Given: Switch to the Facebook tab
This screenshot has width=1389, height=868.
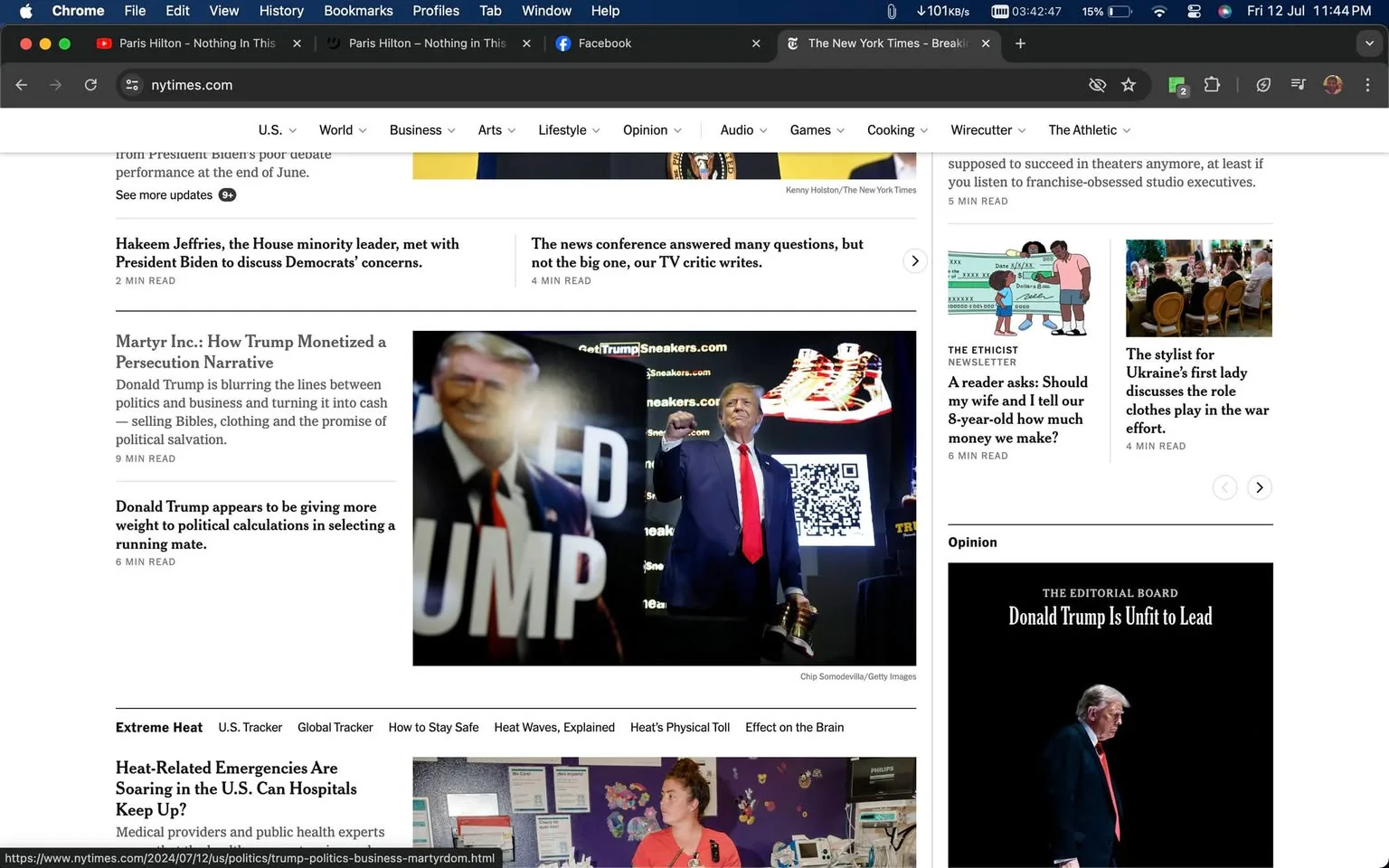Looking at the screenshot, I should tap(657, 43).
